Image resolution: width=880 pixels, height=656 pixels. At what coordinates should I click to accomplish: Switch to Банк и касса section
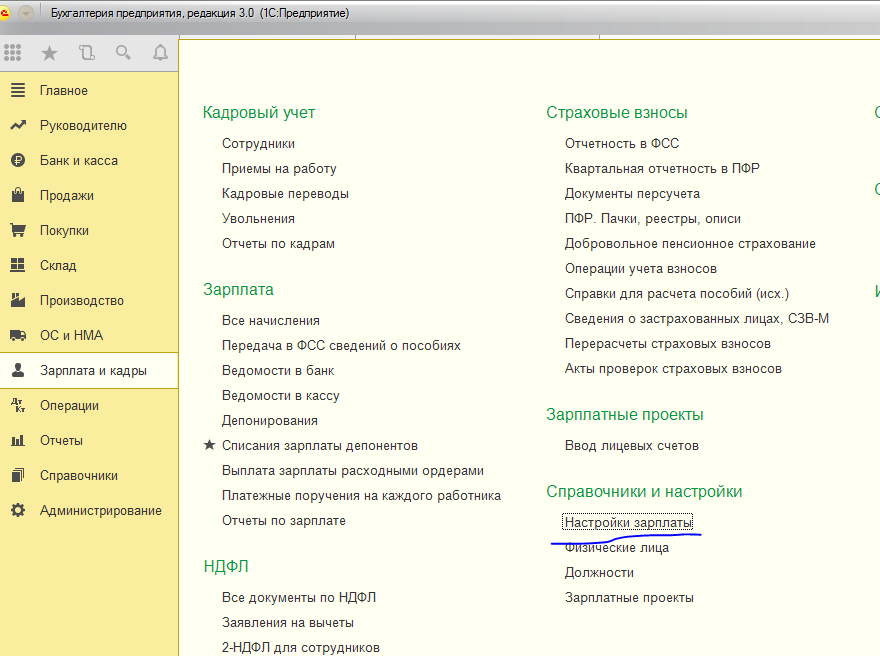click(79, 160)
